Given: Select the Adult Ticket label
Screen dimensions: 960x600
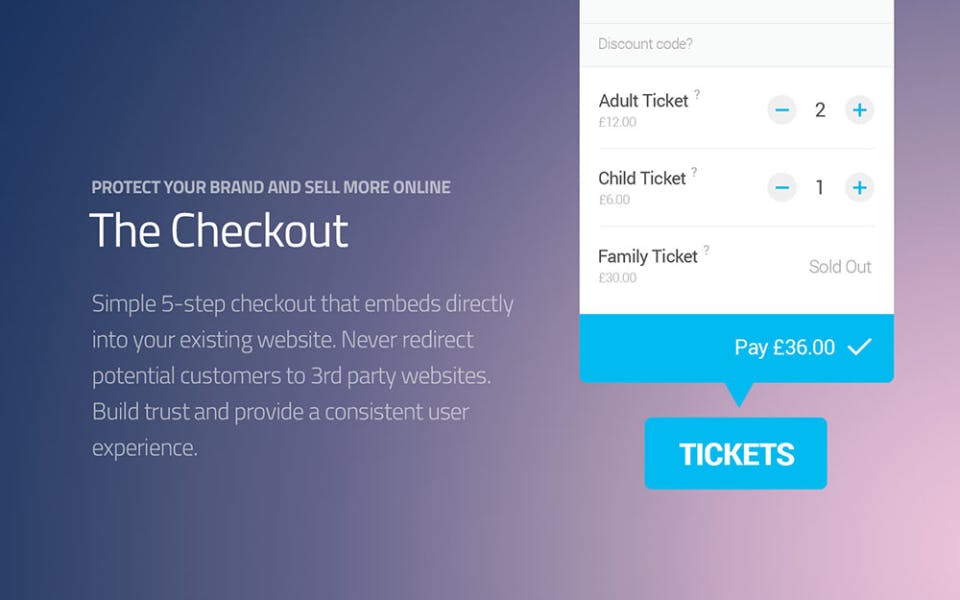Looking at the screenshot, I should pos(643,101).
